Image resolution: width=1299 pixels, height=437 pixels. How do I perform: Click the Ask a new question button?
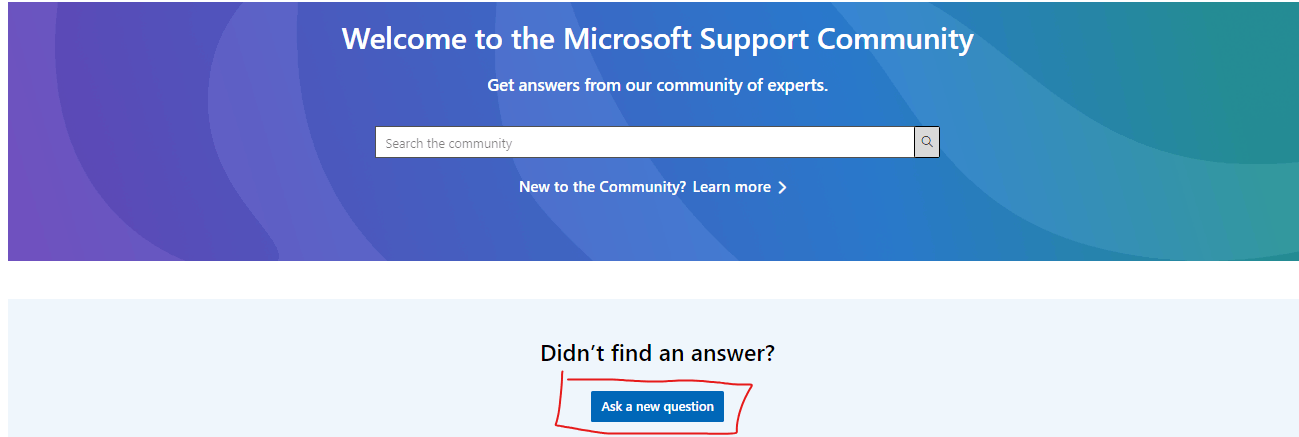(x=657, y=406)
